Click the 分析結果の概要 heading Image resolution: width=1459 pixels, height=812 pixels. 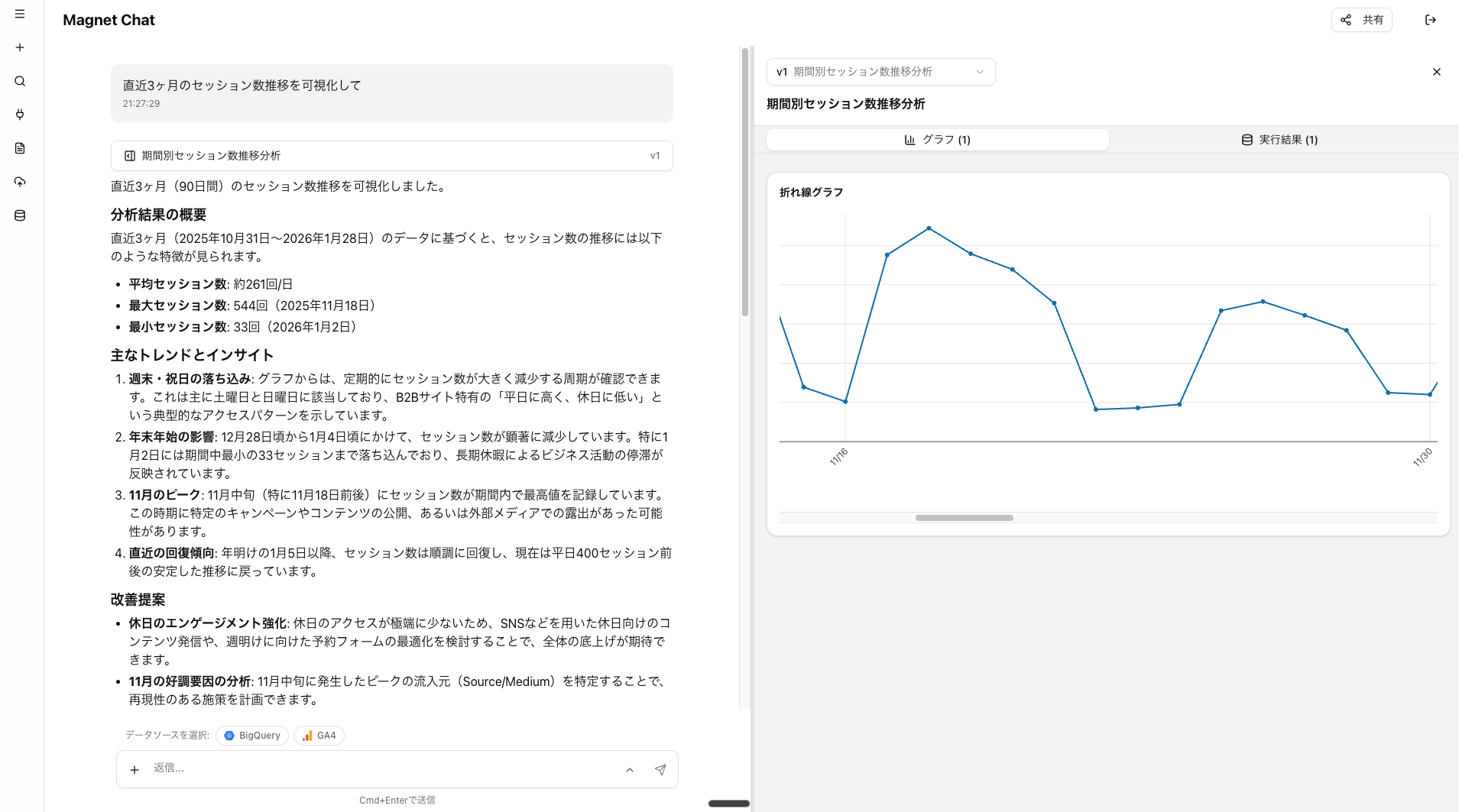159,215
